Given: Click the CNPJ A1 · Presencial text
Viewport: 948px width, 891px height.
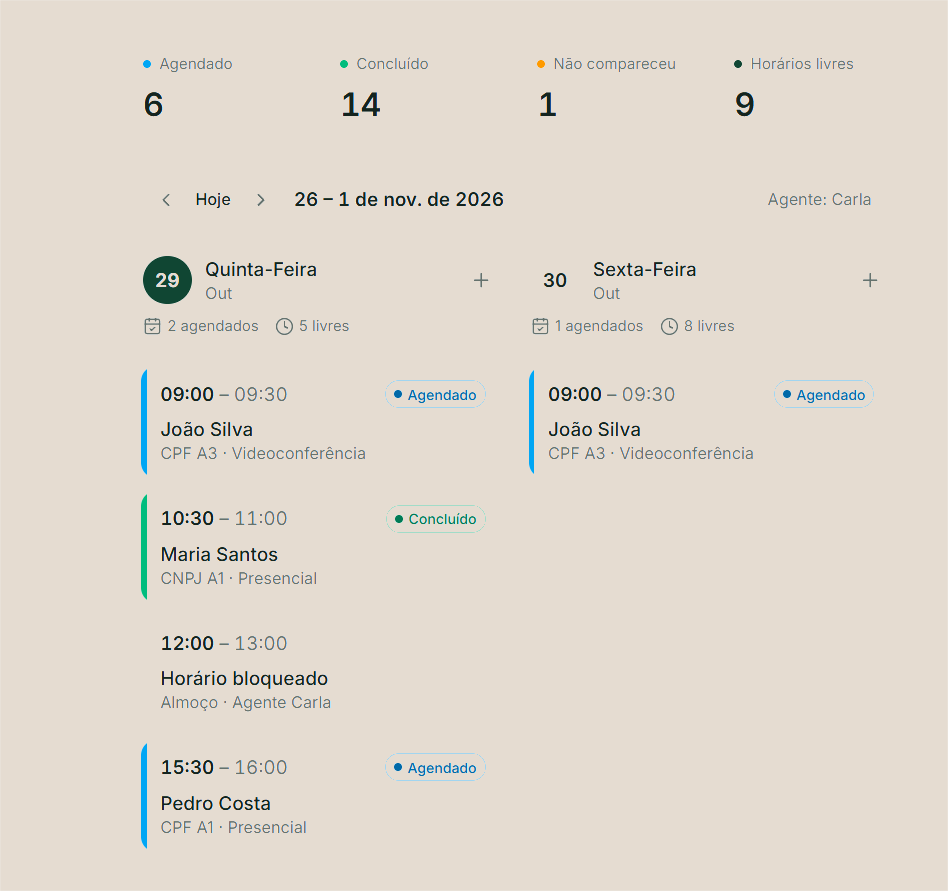Looking at the screenshot, I should pos(239,578).
